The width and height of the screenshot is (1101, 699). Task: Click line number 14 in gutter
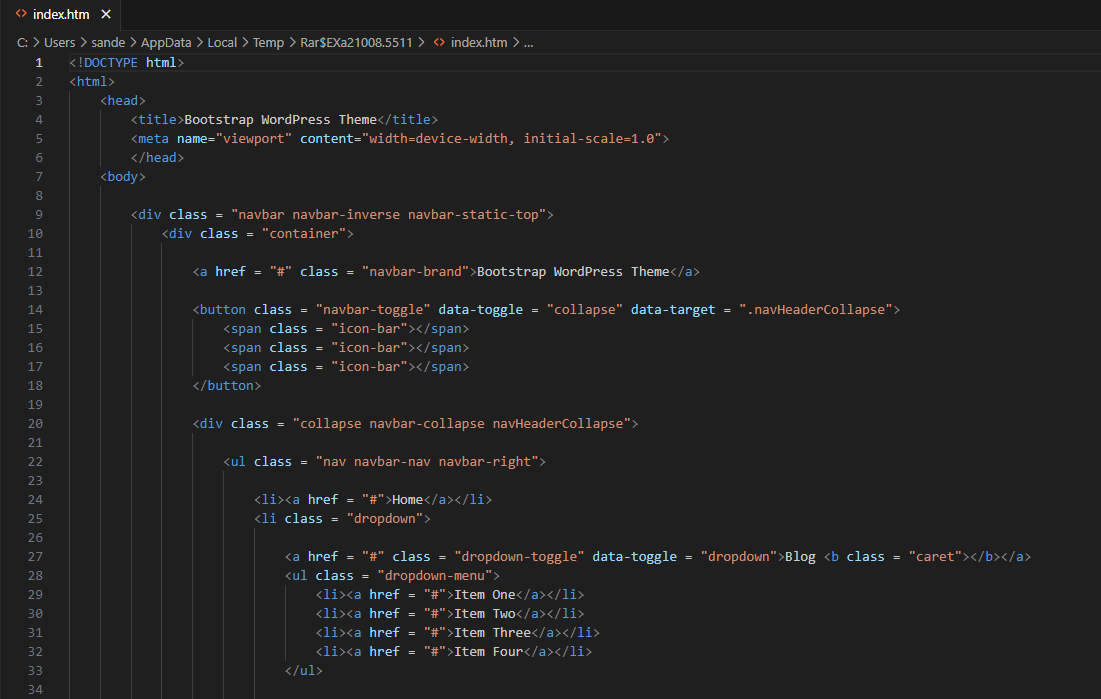point(35,309)
